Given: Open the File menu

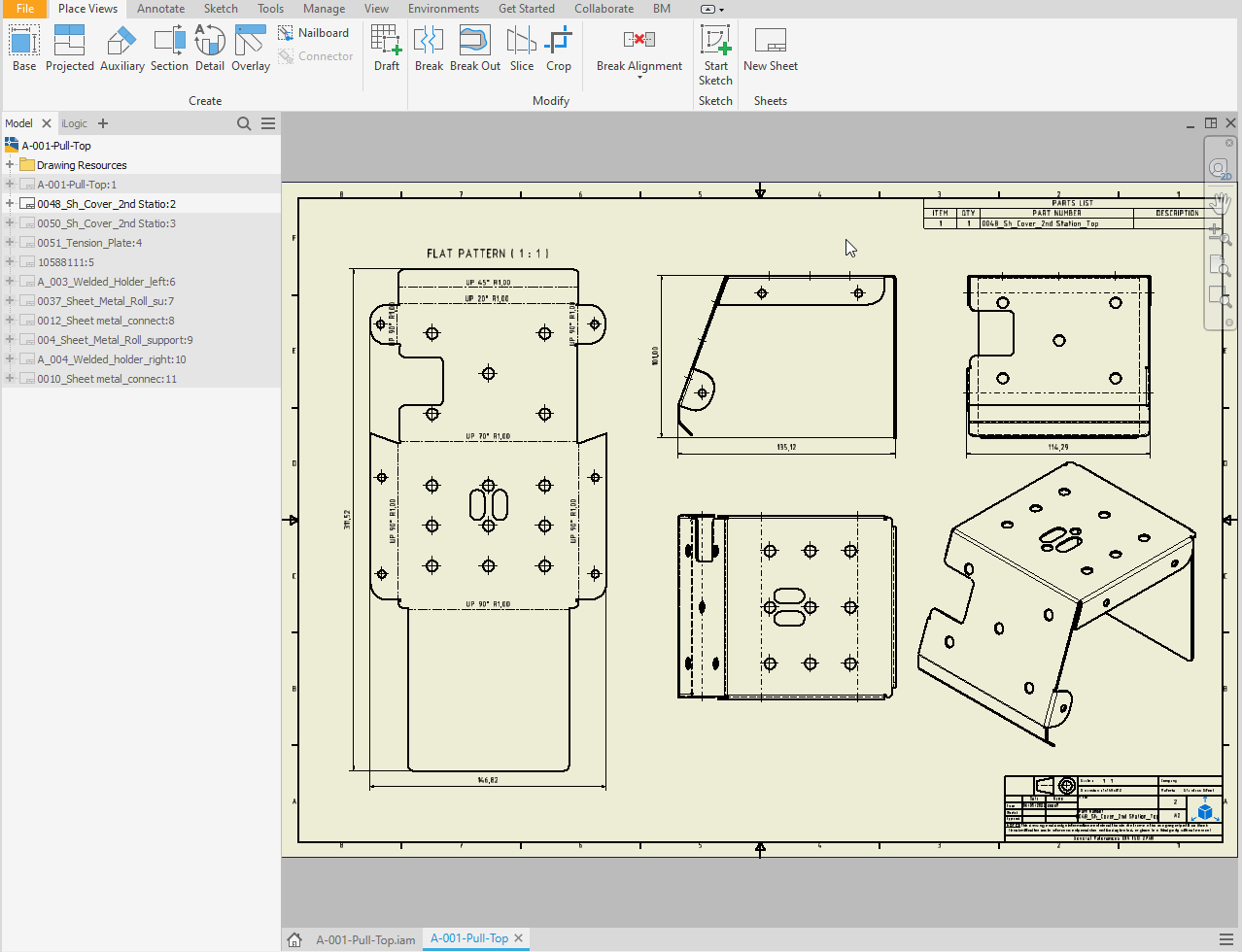Looking at the screenshot, I should click(24, 9).
